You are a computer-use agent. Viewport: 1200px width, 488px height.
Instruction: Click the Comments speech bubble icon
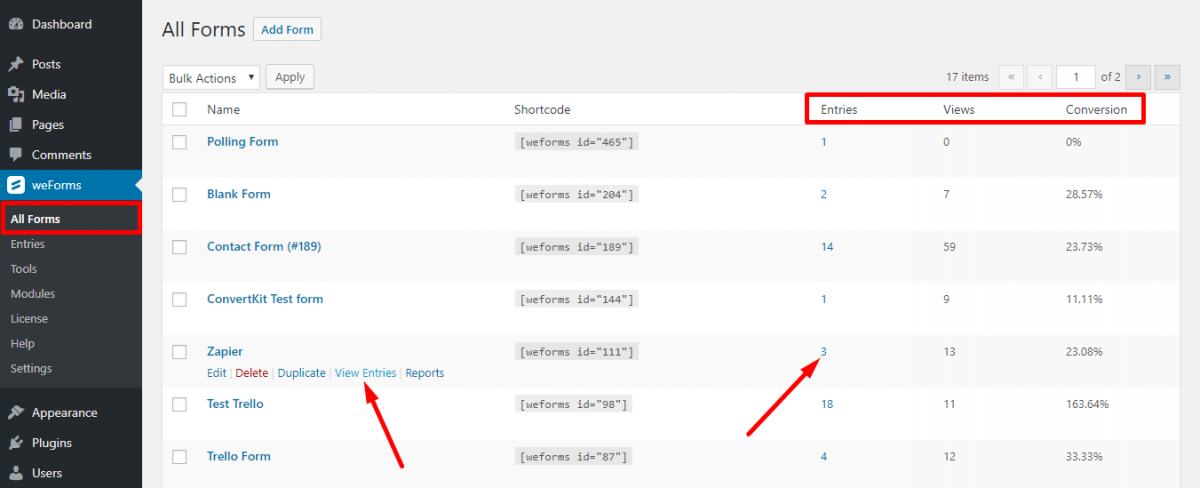click(16, 155)
